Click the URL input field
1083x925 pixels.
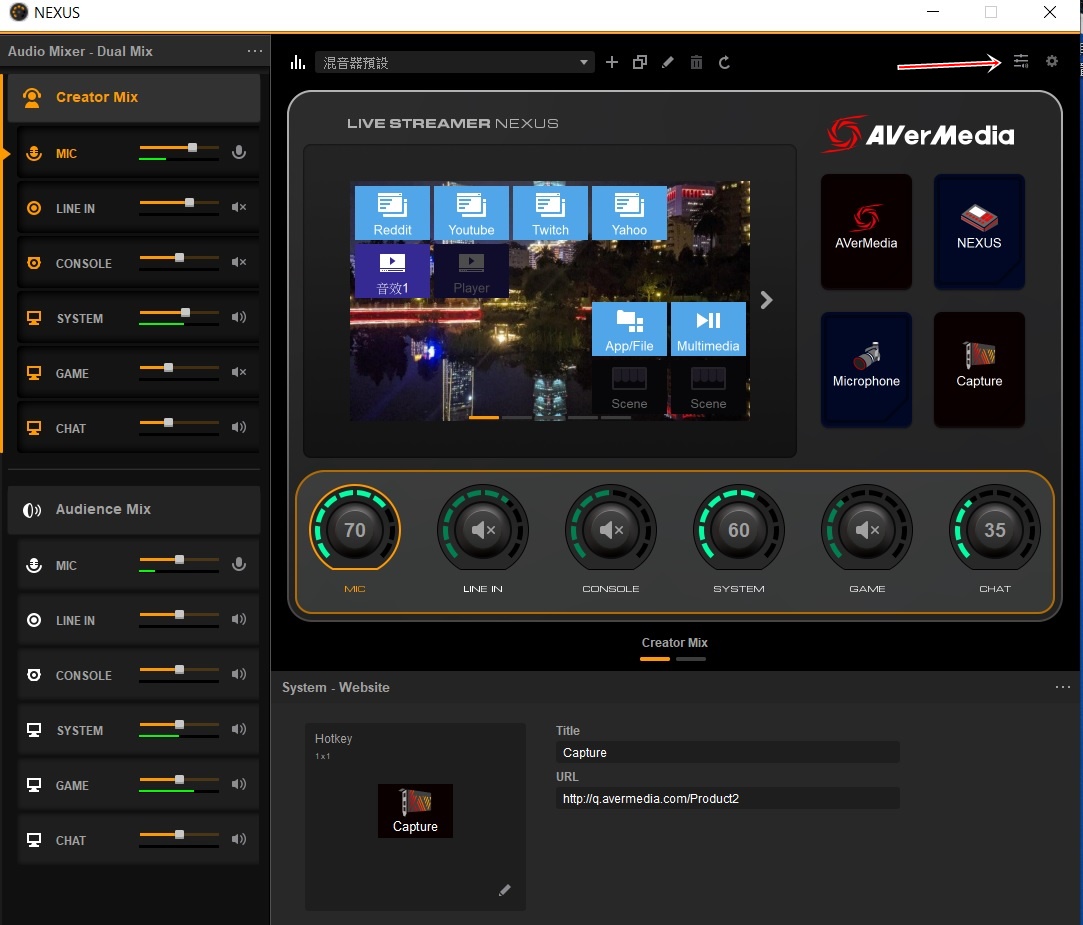point(727,799)
